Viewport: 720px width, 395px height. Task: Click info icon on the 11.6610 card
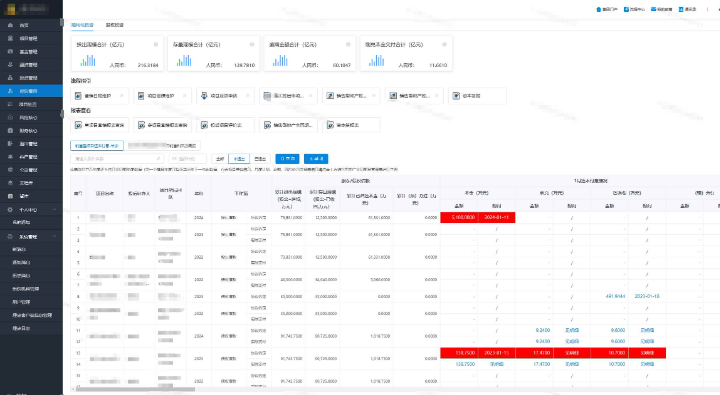click(x=444, y=45)
